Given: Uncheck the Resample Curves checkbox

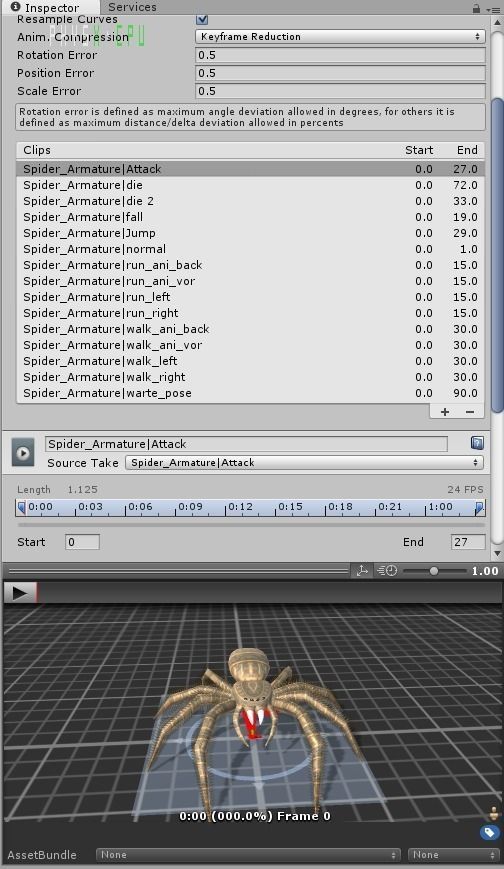Looking at the screenshot, I should (x=202, y=19).
